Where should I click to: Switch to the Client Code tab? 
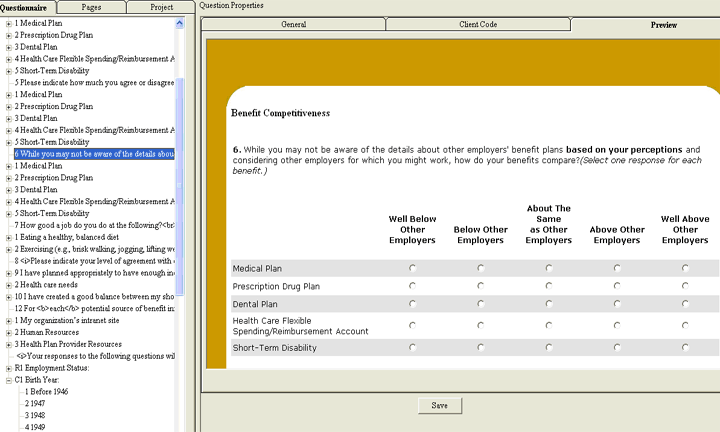click(478, 24)
